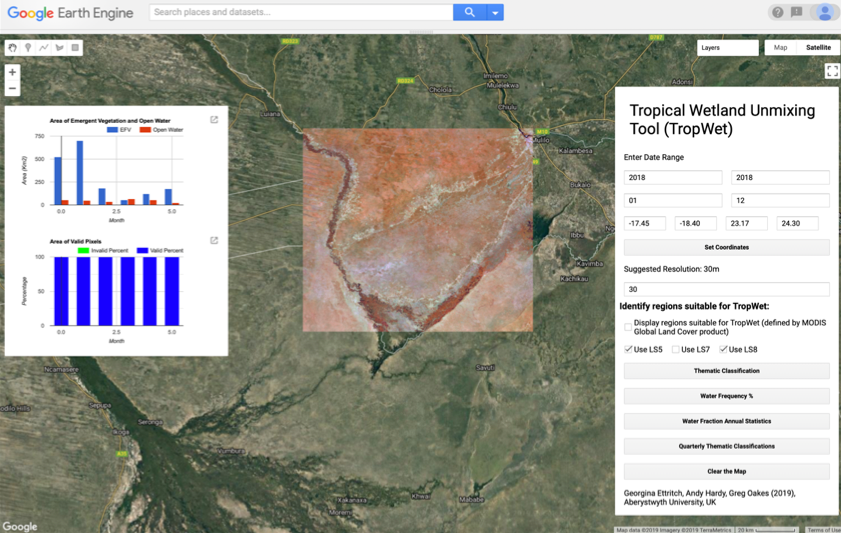
Task: Click the blue search magnifier button
Action: pos(469,12)
